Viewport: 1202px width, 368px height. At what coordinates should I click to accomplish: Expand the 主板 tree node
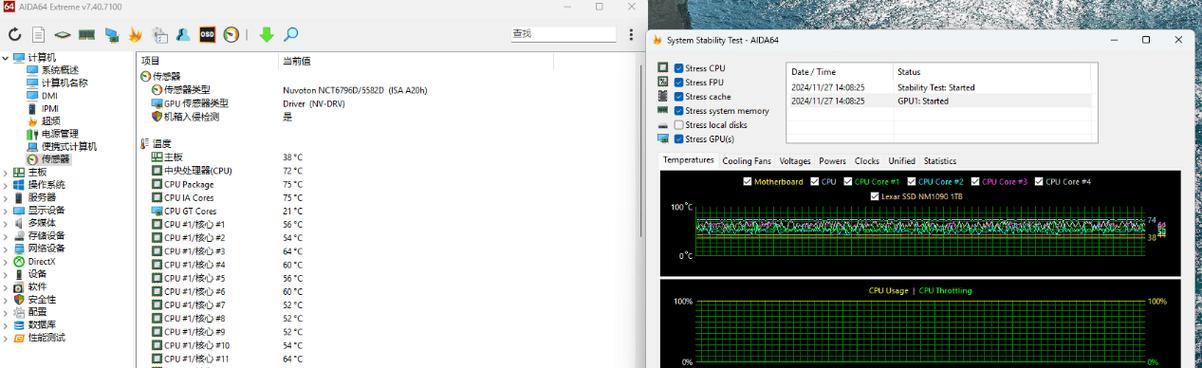[x=6, y=172]
